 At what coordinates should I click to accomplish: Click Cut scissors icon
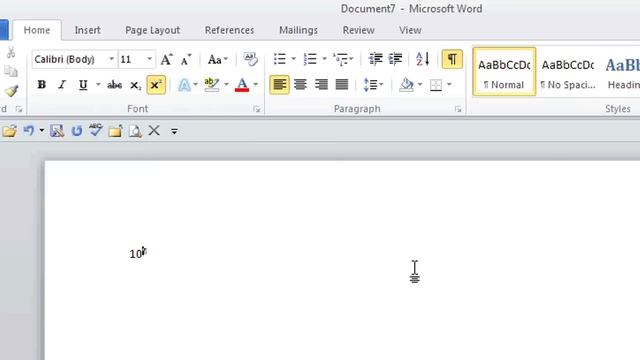[11, 52]
